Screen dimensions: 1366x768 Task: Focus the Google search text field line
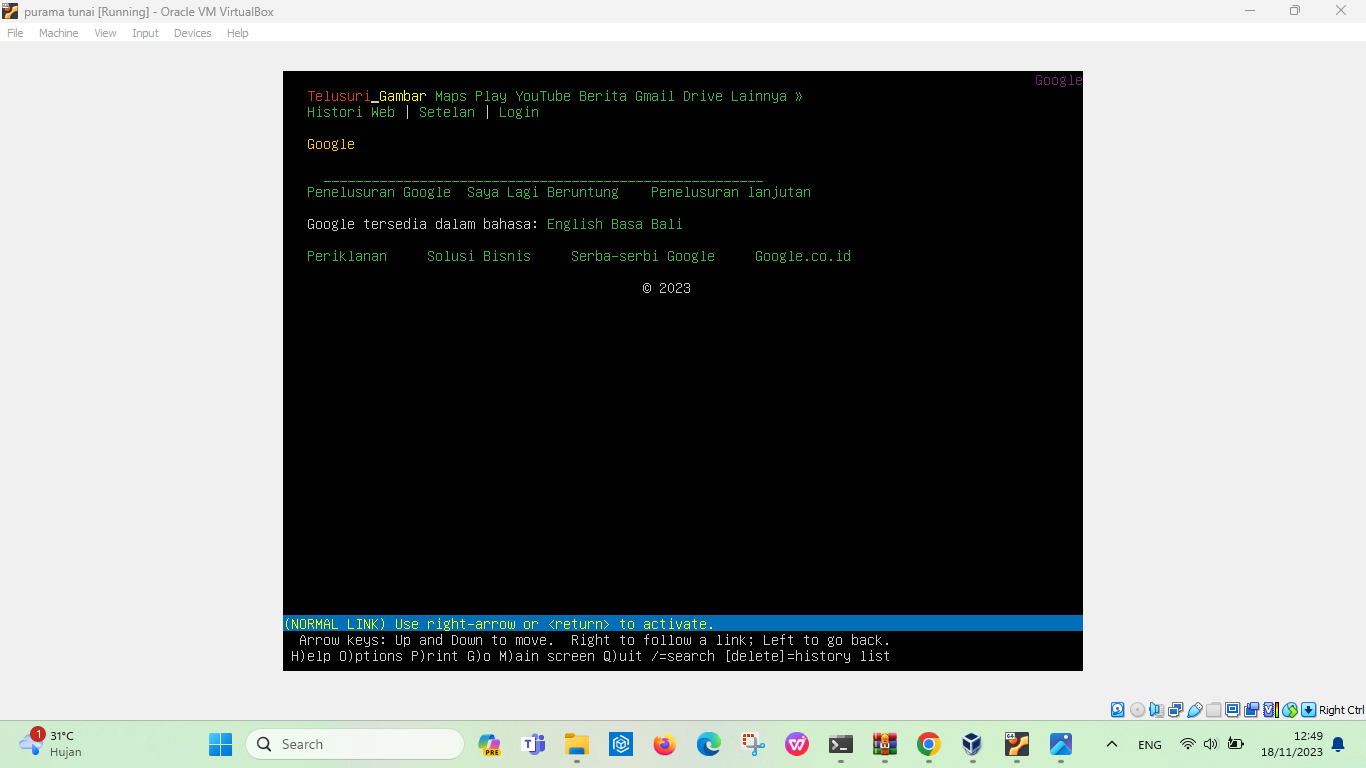coord(543,176)
